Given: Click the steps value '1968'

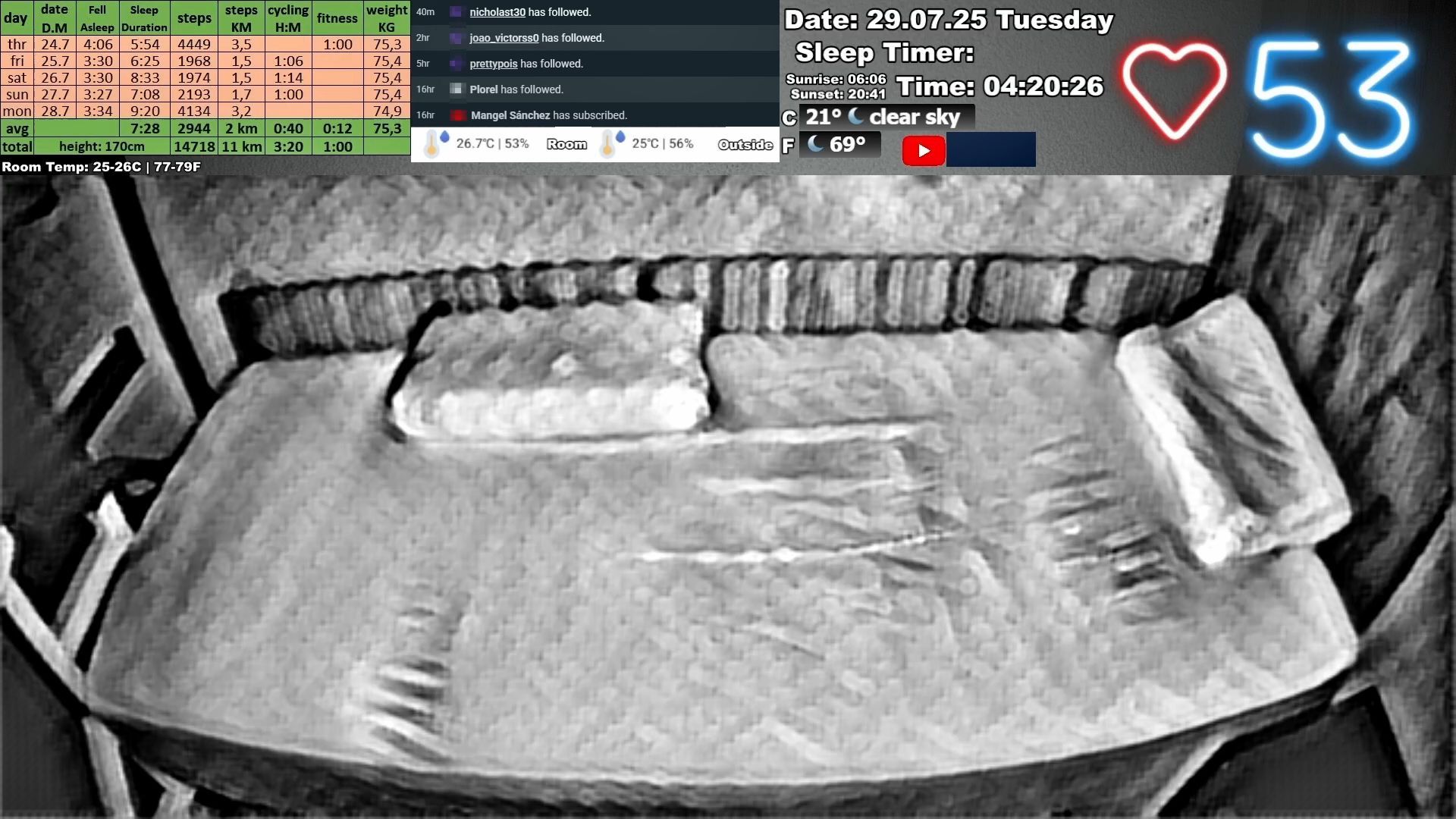Looking at the screenshot, I should 194,61.
